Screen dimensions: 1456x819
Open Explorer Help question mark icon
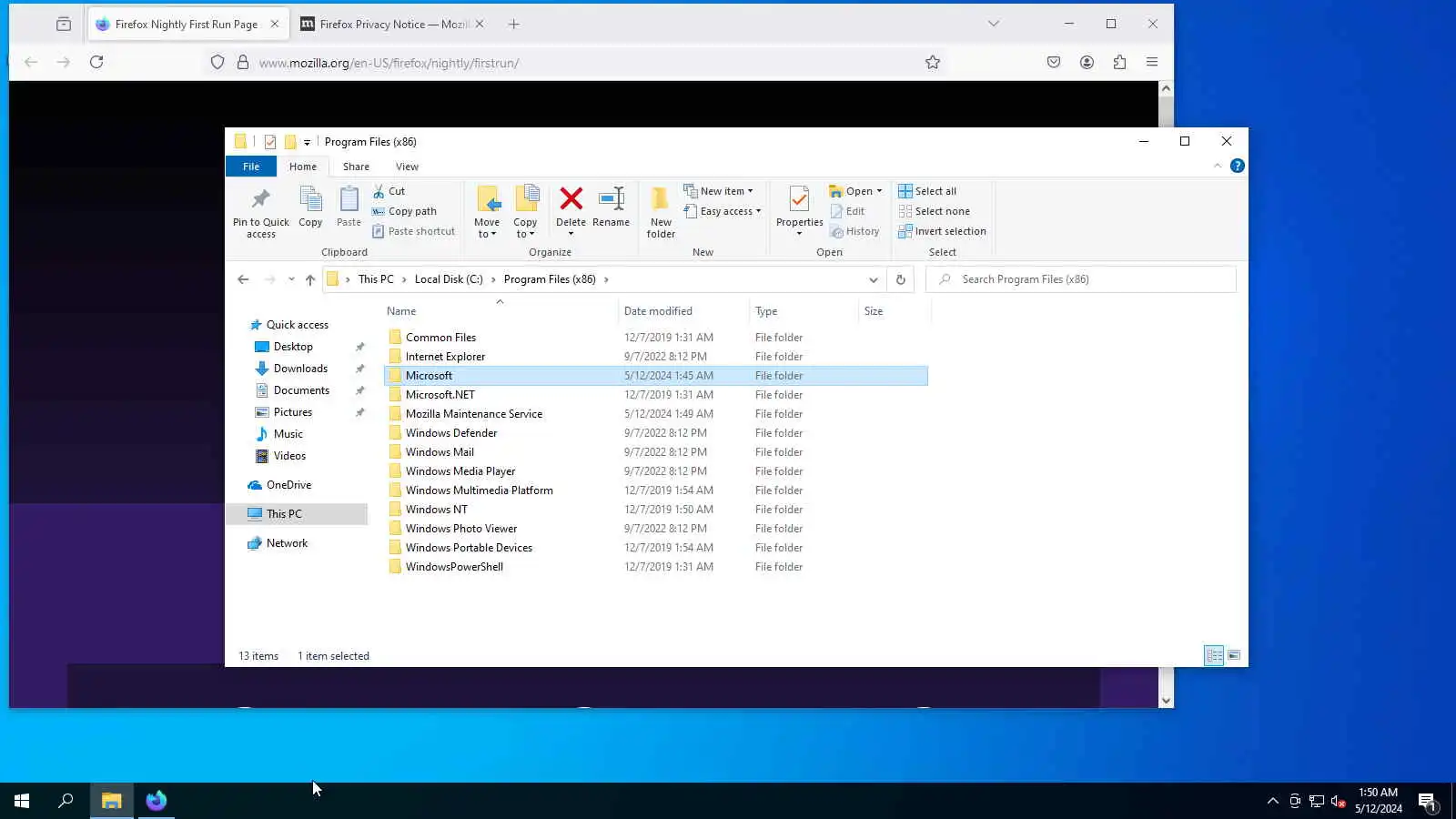pyautogui.click(x=1237, y=166)
